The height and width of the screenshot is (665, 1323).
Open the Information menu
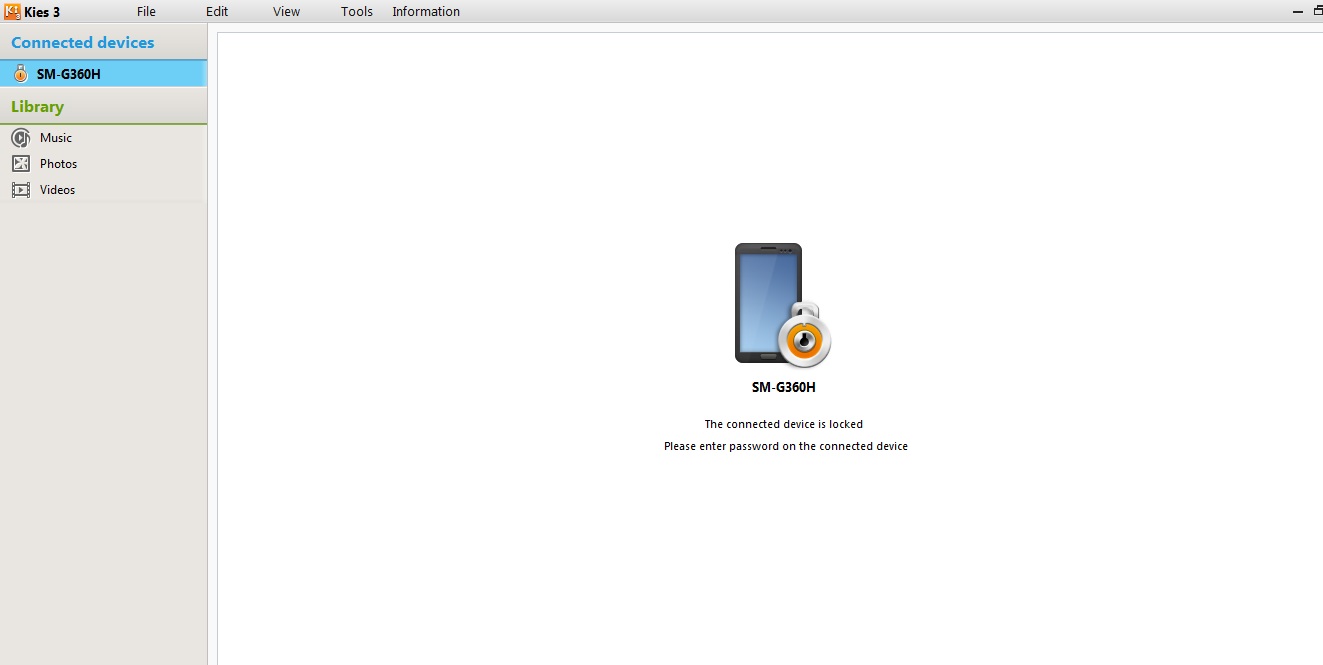pyautogui.click(x=426, y=12)
